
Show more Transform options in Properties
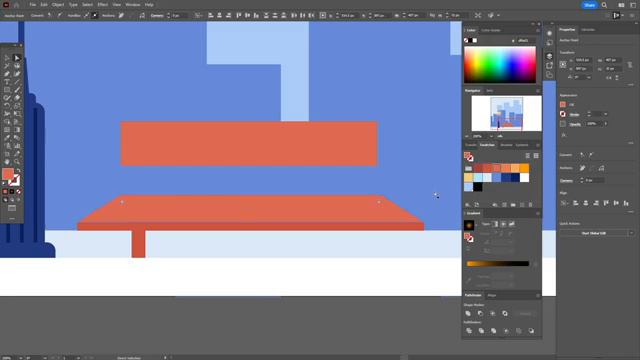631,85
